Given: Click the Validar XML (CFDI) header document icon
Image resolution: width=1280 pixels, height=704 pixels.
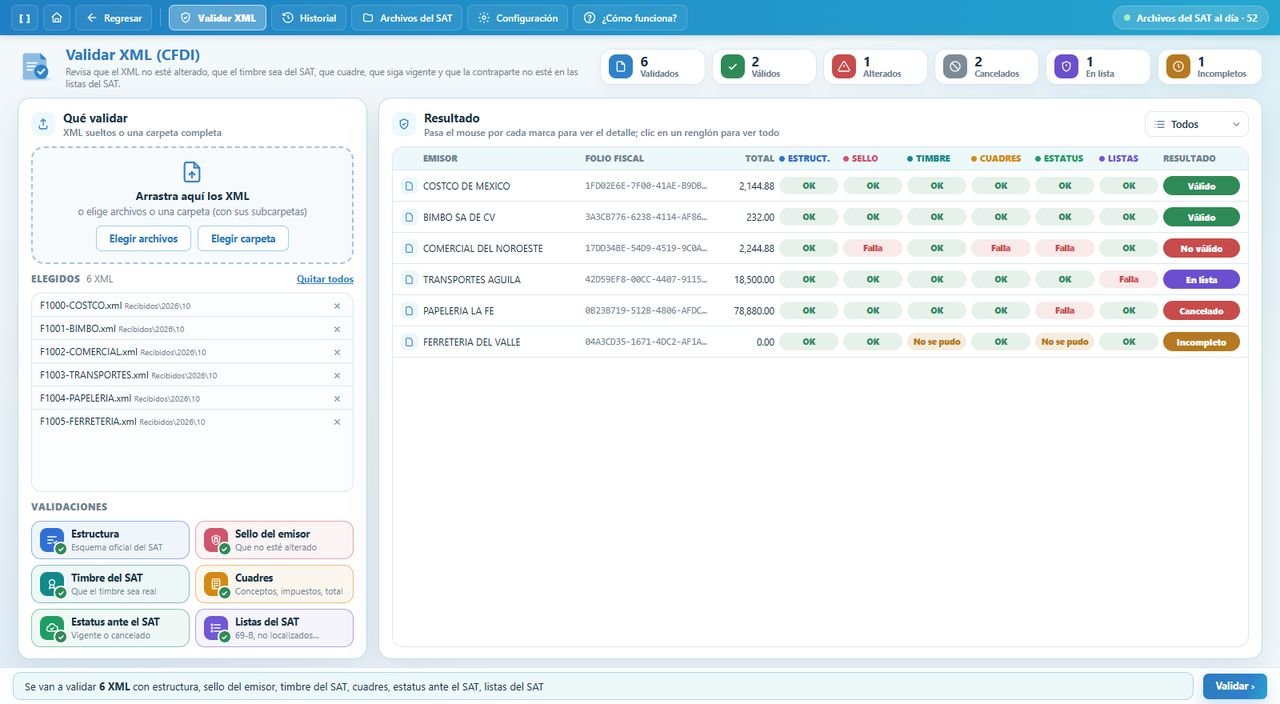Looking at the screenshot, I should coord(35,67).
